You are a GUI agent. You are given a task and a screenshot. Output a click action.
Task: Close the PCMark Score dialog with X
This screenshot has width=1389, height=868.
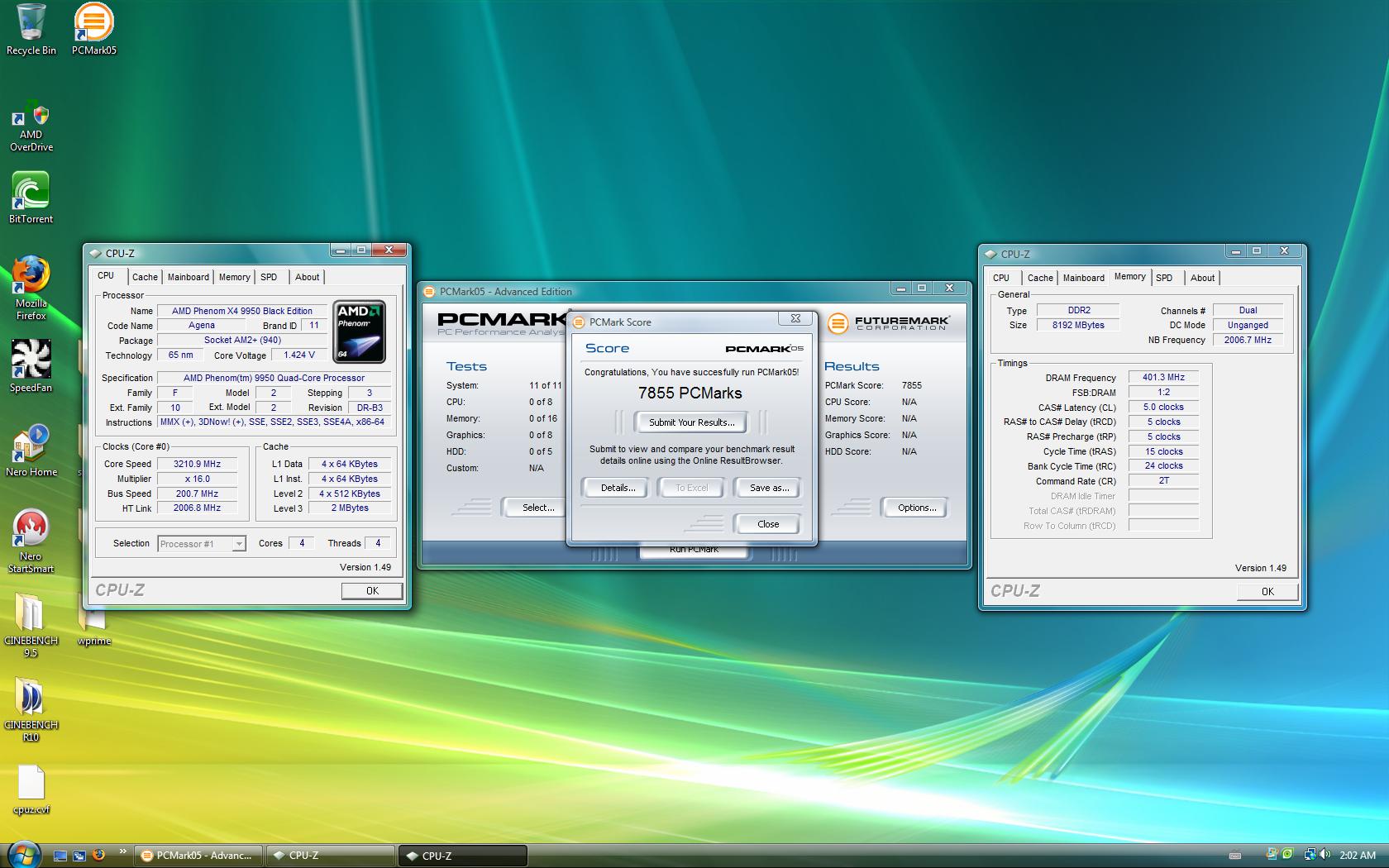point(795,318)
